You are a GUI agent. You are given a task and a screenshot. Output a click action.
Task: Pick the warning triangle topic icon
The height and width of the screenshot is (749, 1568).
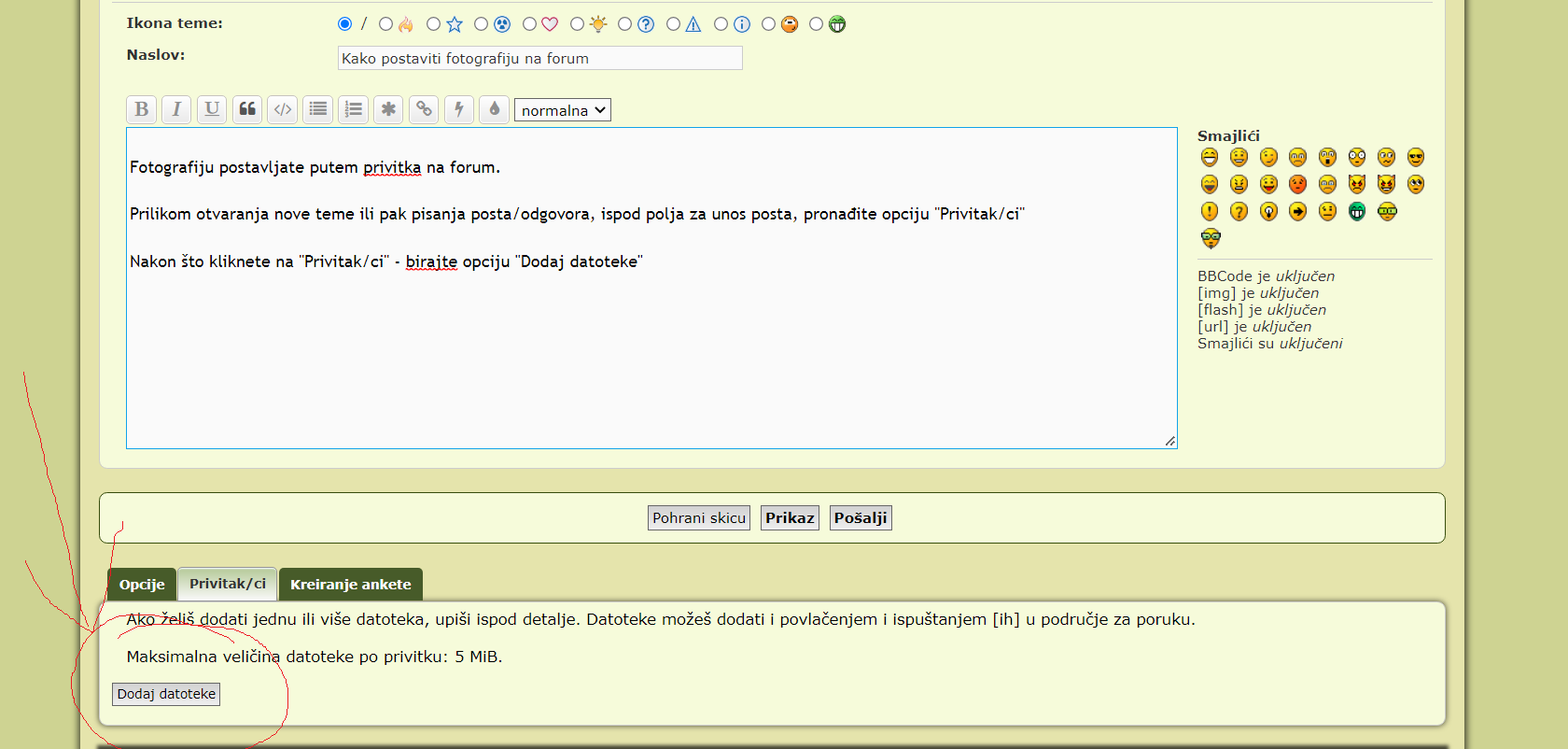(673, 24)
